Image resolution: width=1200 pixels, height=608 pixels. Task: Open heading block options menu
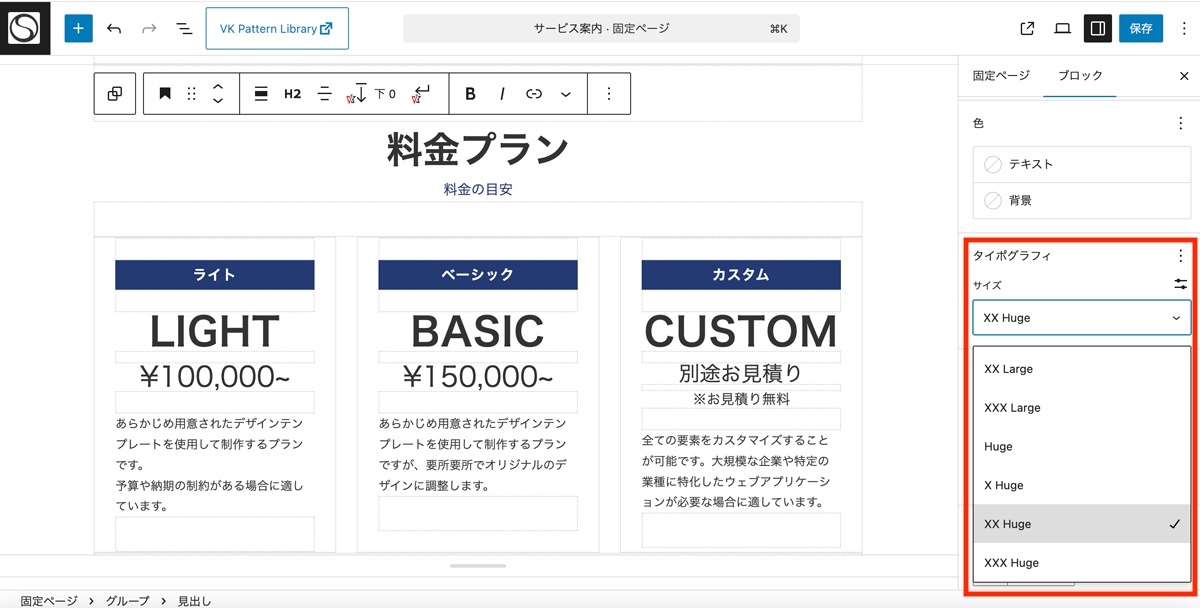(609, 94)
